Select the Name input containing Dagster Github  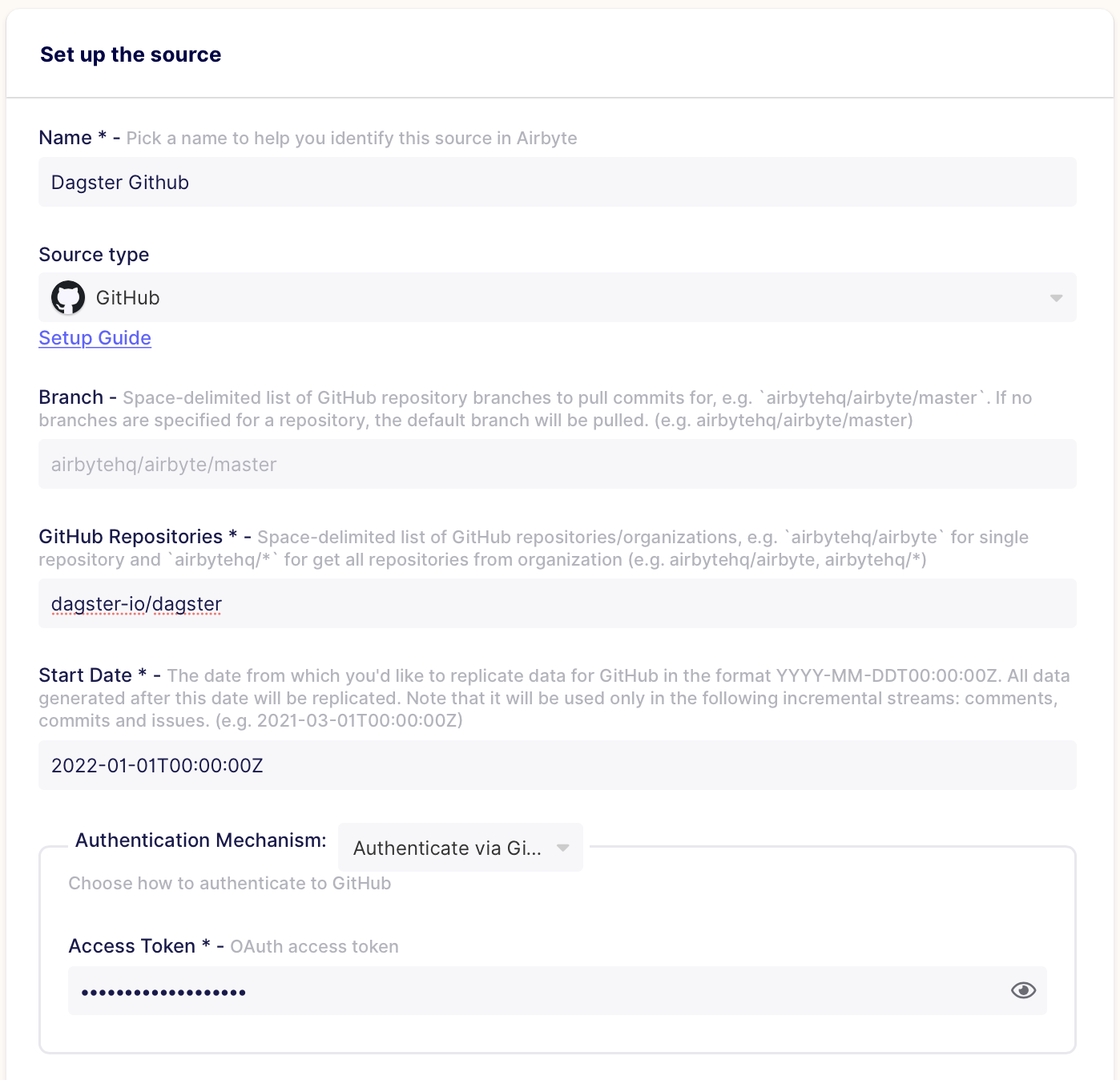[320, 182]
